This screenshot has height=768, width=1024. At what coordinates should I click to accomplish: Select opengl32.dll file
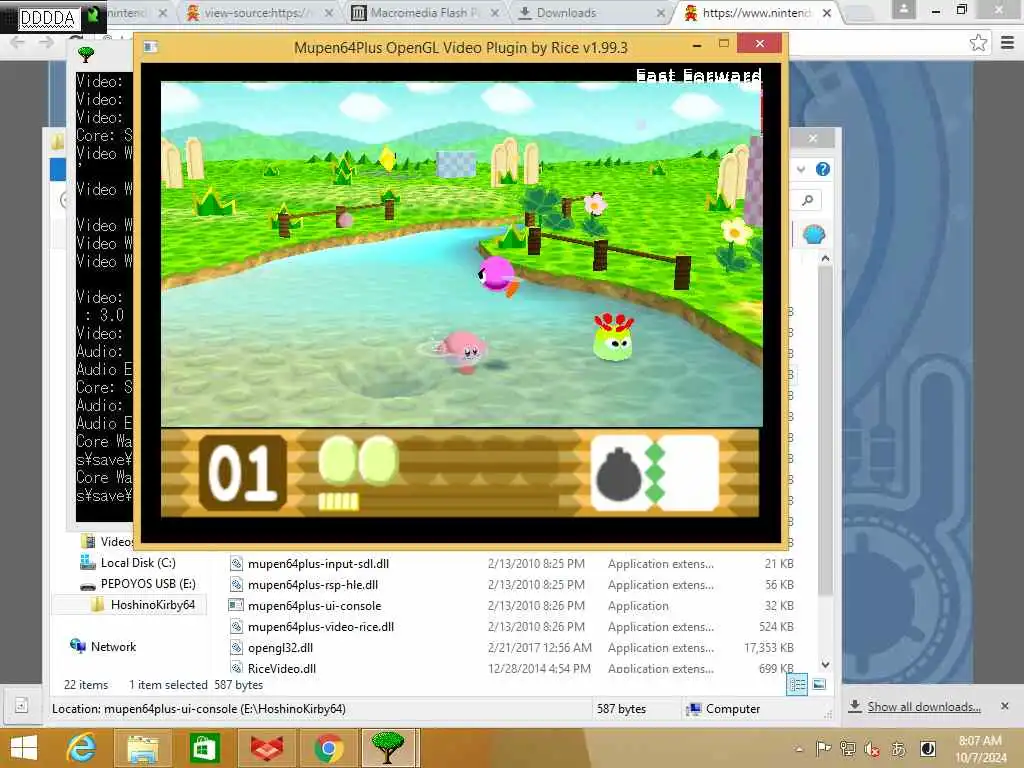[280, 647]
